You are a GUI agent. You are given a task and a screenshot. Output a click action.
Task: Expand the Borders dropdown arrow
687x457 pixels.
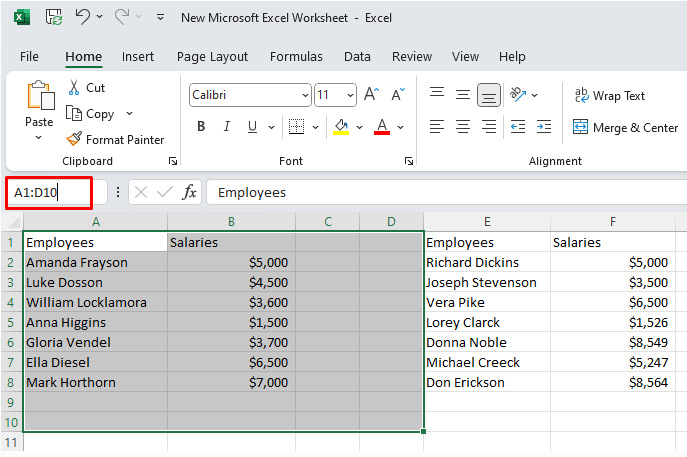(x=315, y=127)
